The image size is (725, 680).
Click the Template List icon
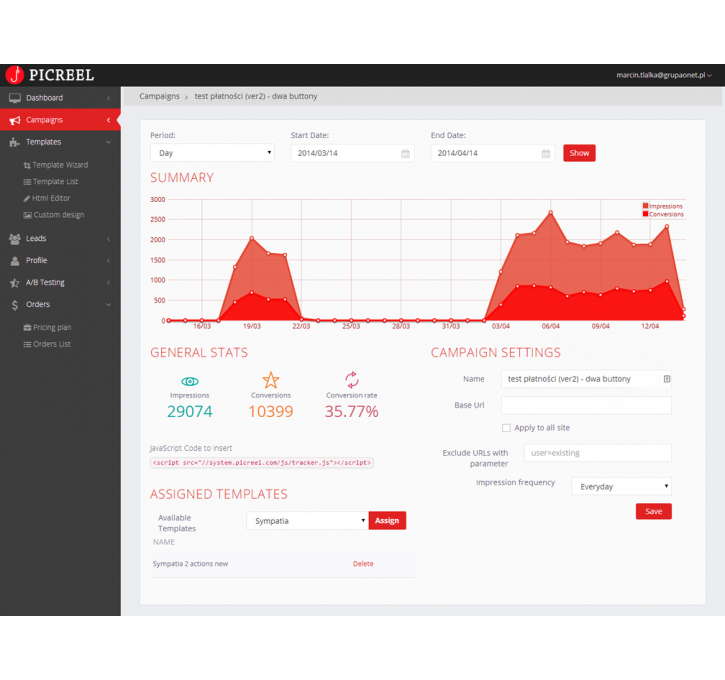point(27,182)
